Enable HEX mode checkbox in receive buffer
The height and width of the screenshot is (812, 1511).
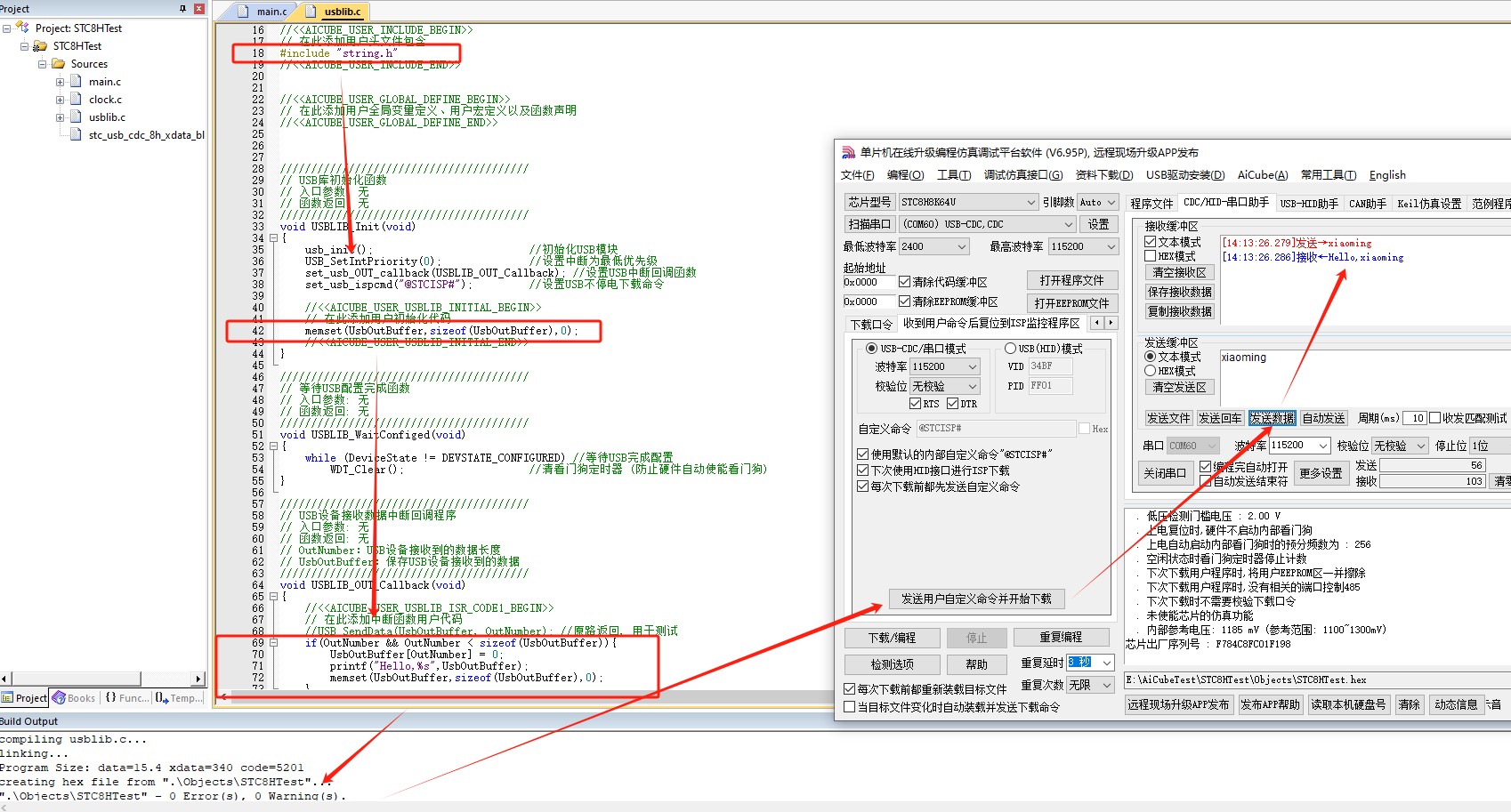click(x=1151, y=256)
